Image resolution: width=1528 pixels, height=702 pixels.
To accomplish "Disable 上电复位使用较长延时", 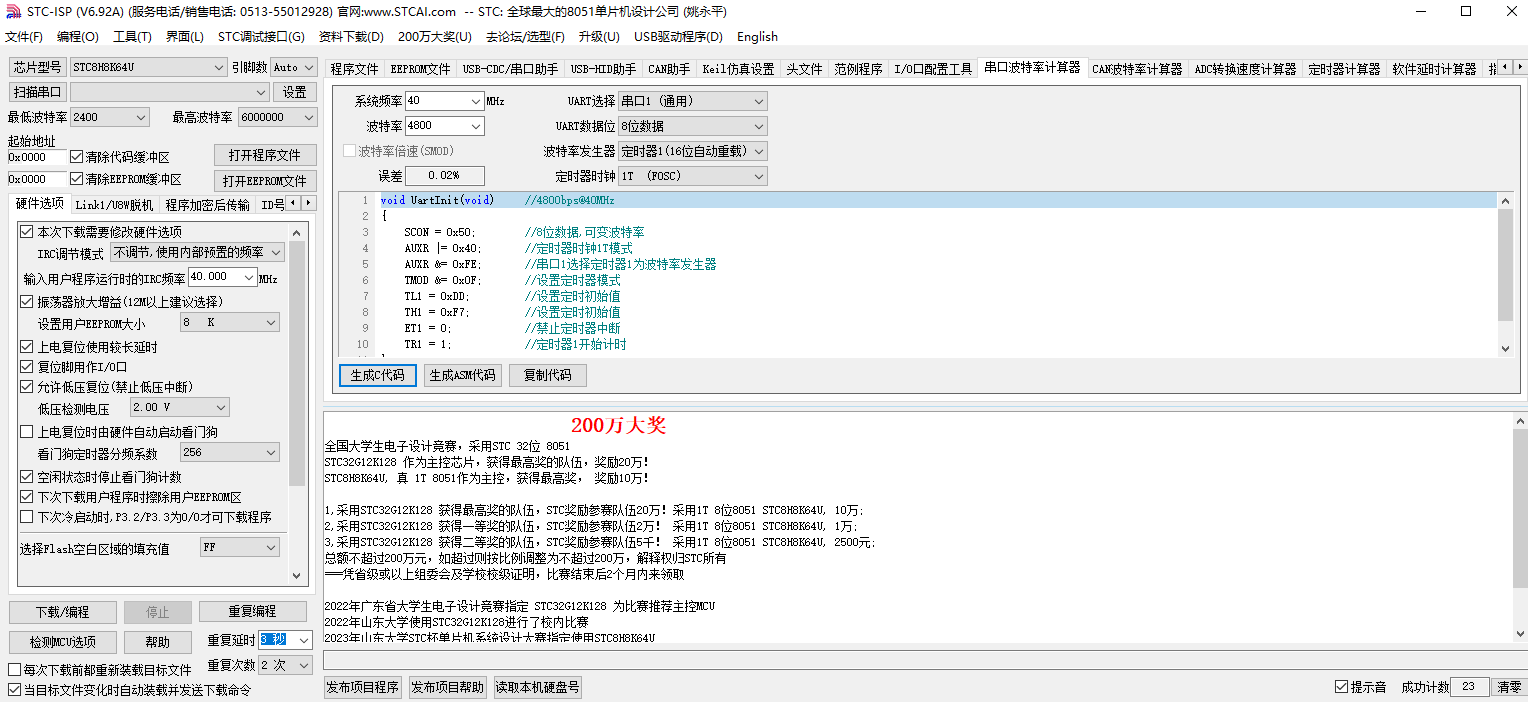I will (x=27, y=347).
